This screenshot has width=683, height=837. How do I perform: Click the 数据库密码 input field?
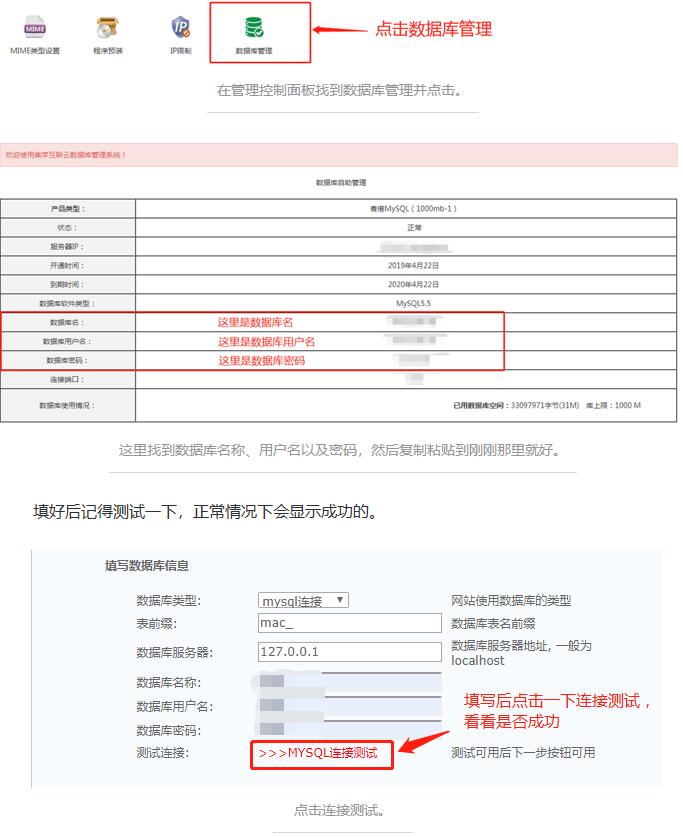[350, 729]
